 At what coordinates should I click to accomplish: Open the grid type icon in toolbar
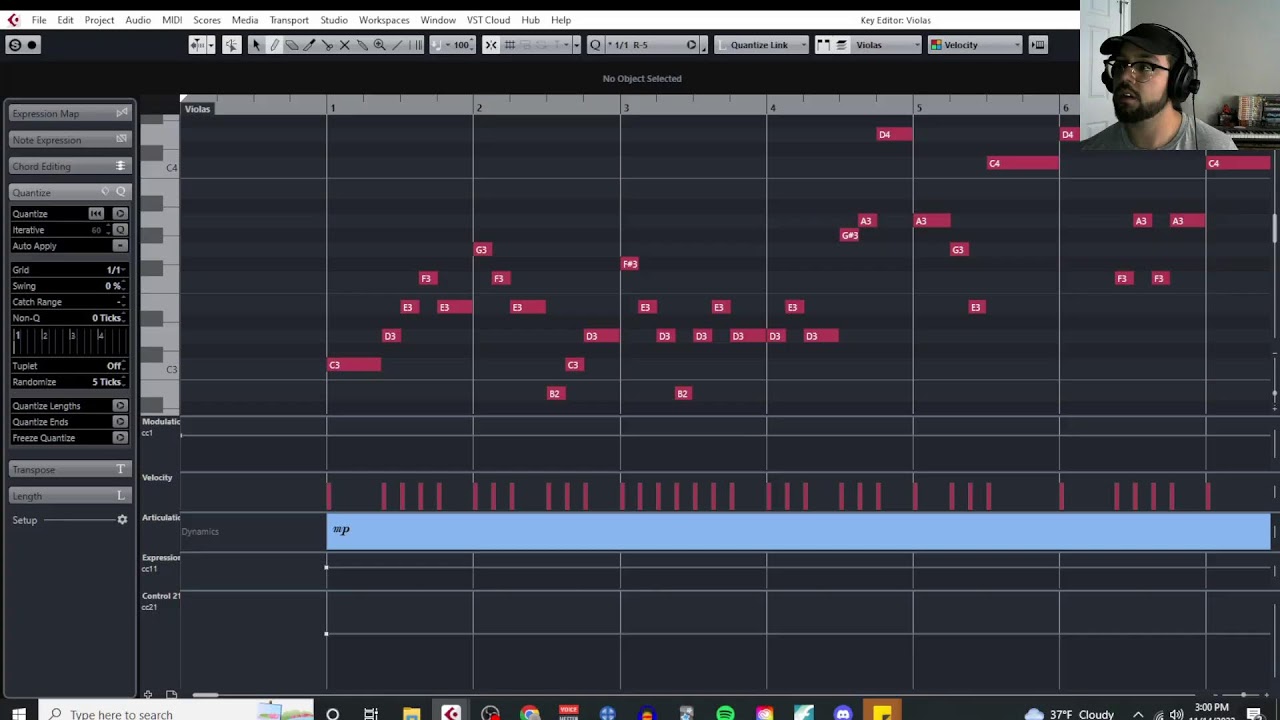[x=509, y=44]
